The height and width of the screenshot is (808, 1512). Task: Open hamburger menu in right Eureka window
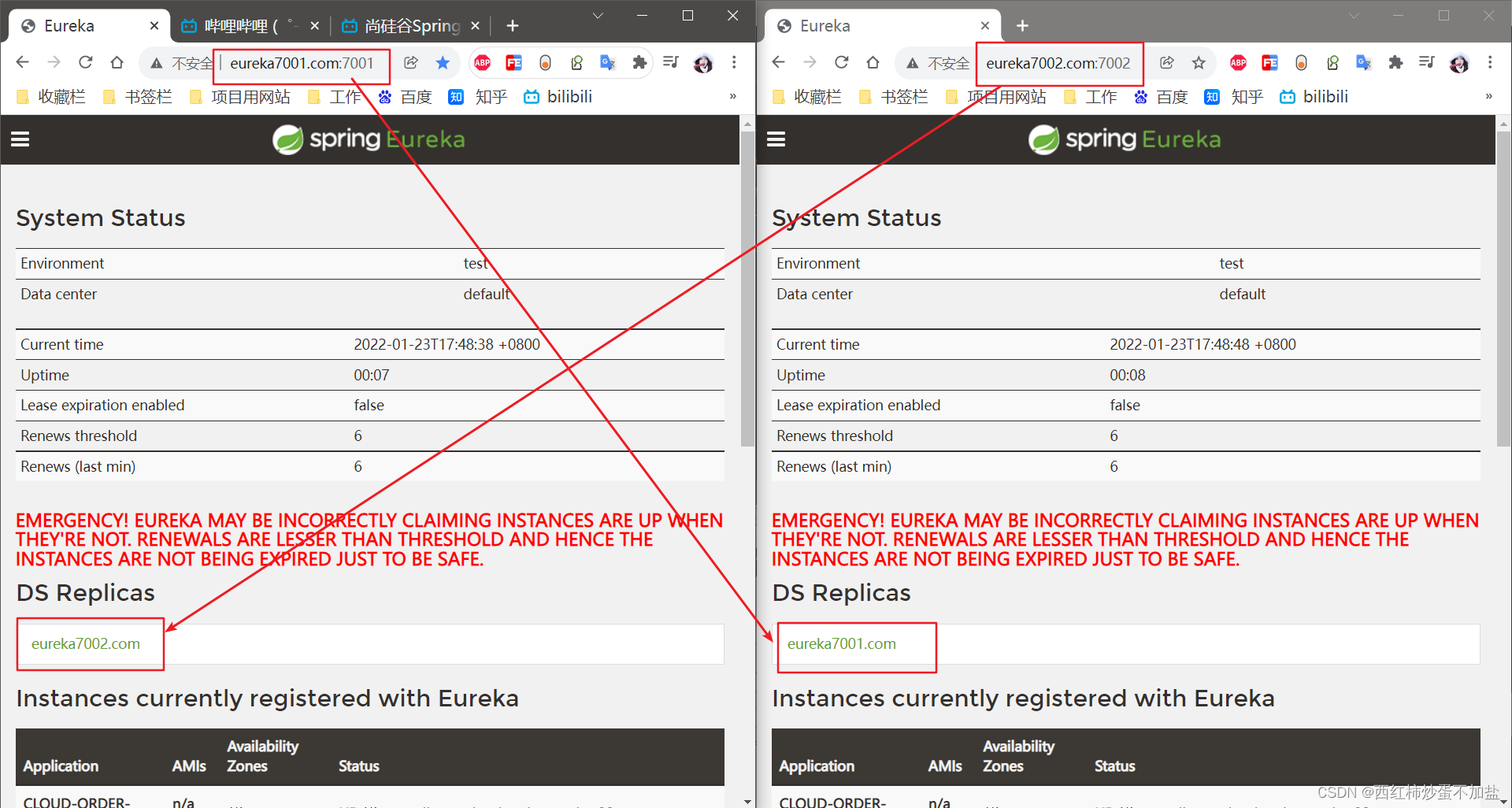tap(776, 139)
